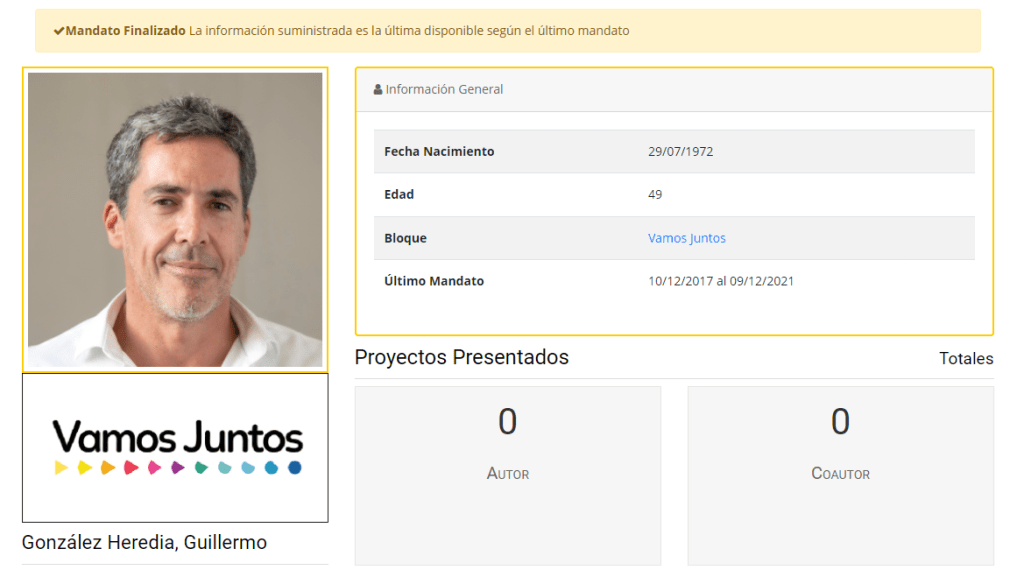
Task: Click the birth date value 29/07/1972
Action: [x=680, y=152]
